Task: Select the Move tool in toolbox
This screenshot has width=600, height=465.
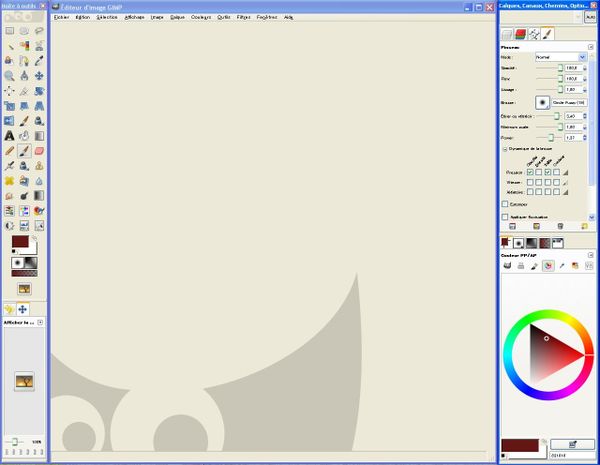Action: tap(39, 76)
